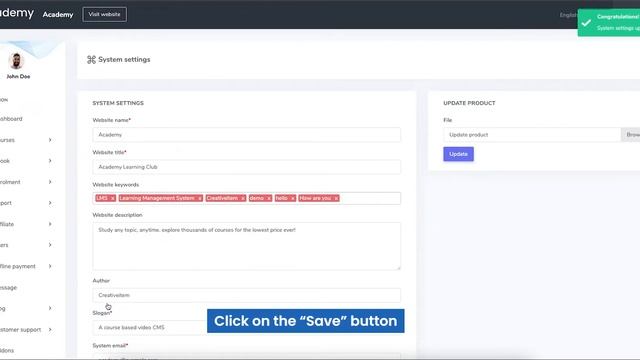Expand the Blog sidebar chevron
The height and width of the screenshot is (360, 640).
[x=50, y=308]
